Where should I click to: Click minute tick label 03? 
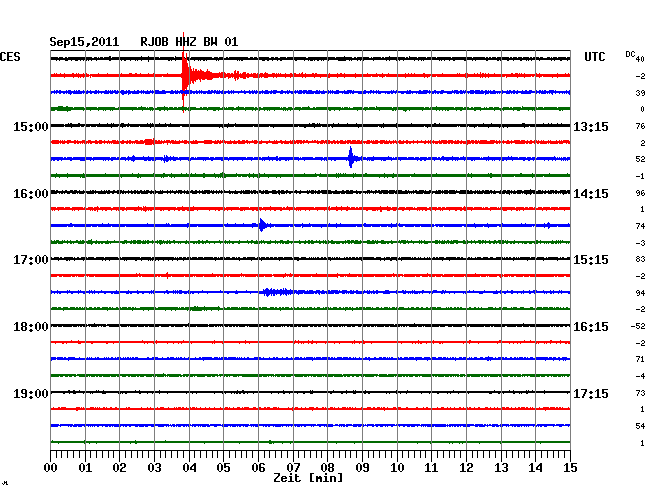pos(155,467)
